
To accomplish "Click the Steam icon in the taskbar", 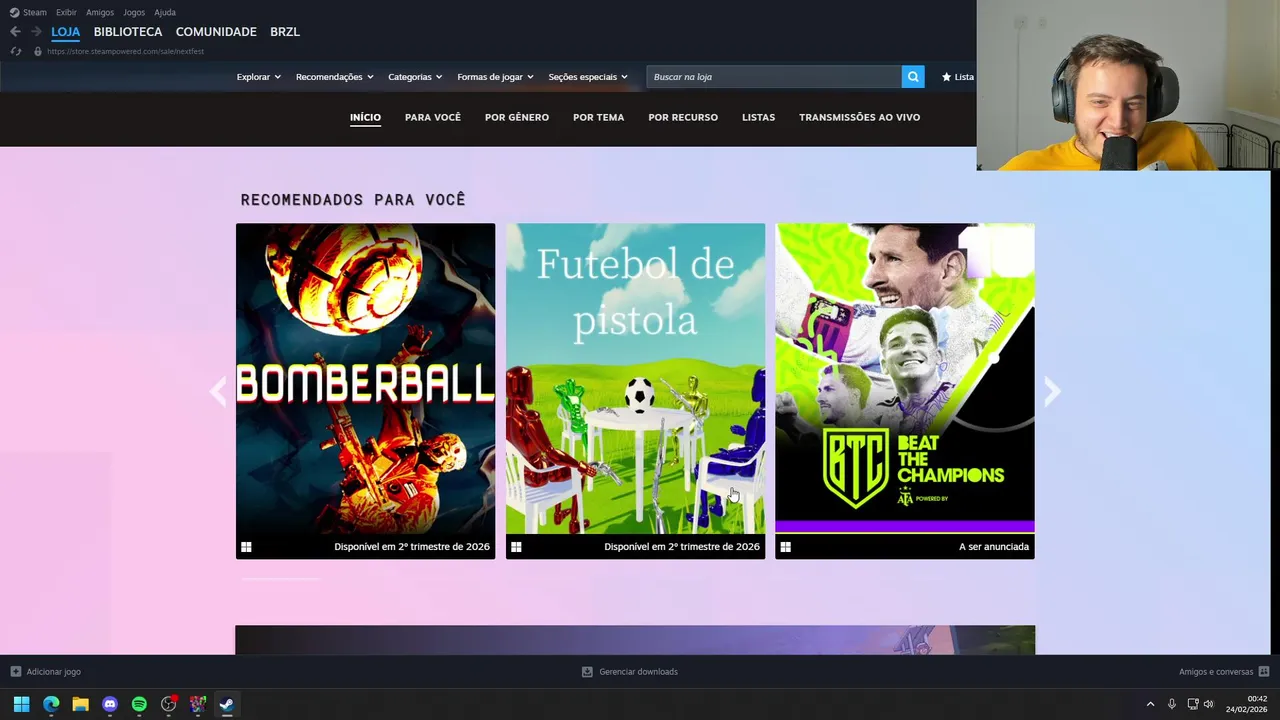I will [227, 704].
